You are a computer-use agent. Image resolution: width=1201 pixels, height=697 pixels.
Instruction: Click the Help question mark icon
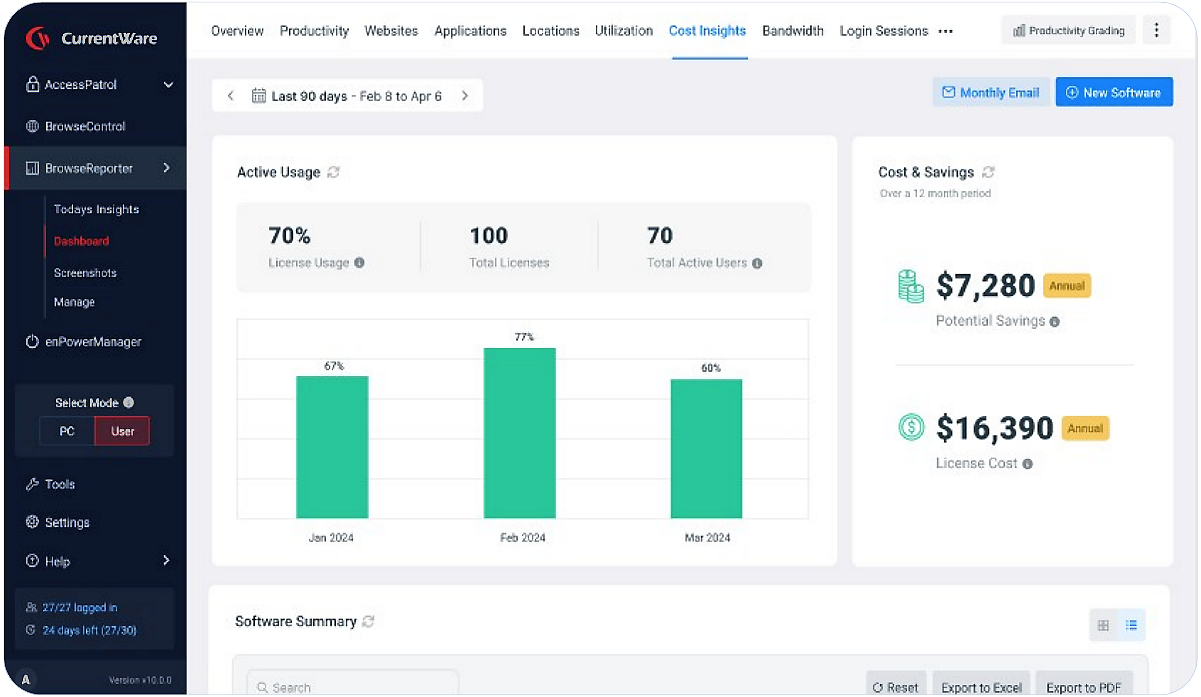32,561
